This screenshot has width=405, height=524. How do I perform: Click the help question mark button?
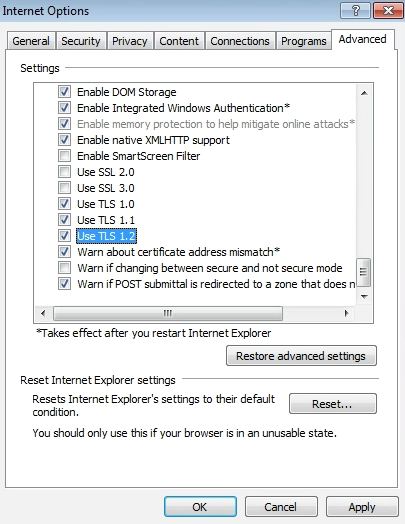[355, 11]
